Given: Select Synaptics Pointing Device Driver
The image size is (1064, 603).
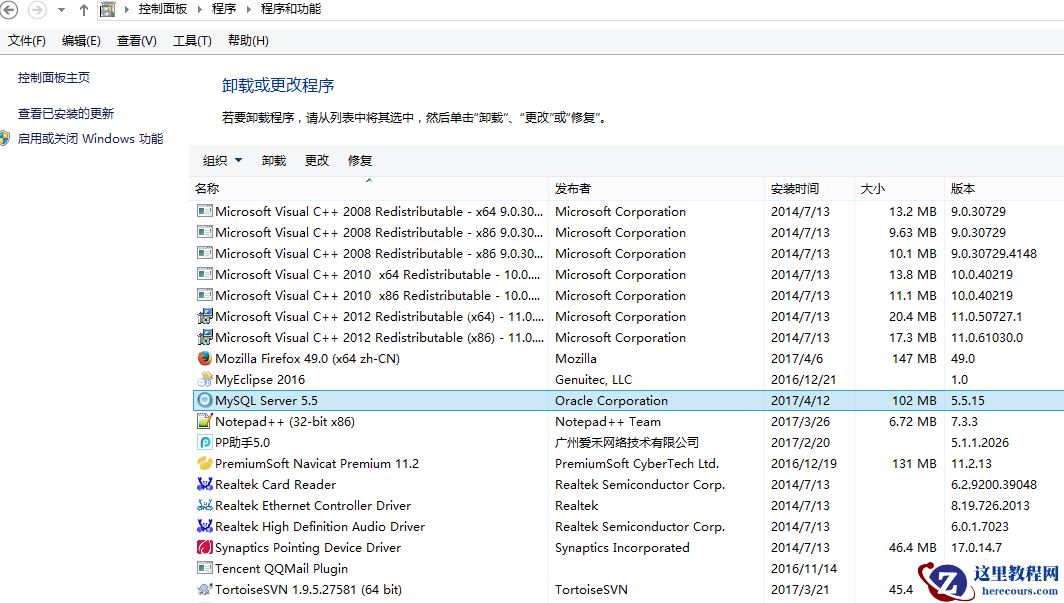Looking at the screenshot, I should coord(308,548).
